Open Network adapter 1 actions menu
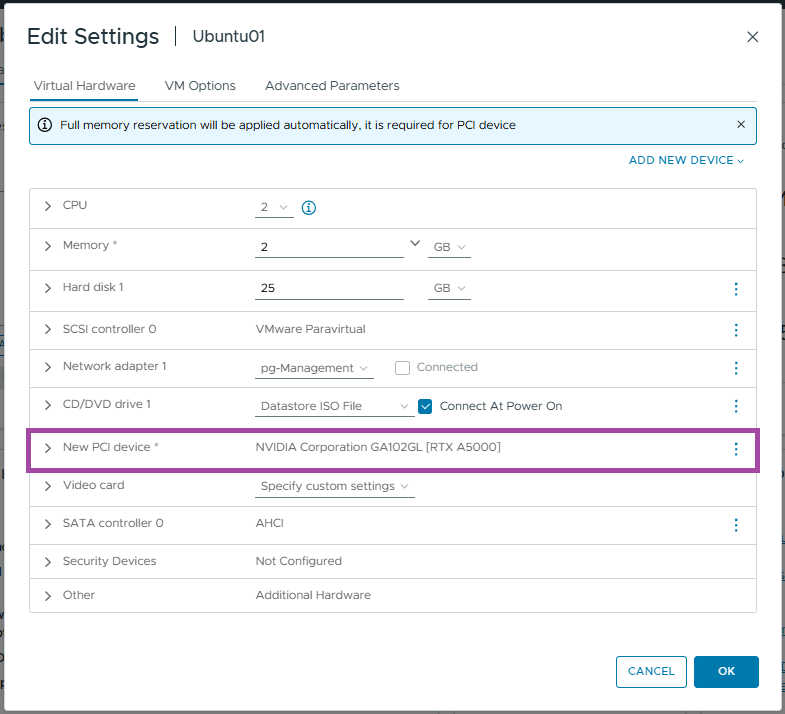The height and width of the screenshot is (714, 785). click(736, 368)
